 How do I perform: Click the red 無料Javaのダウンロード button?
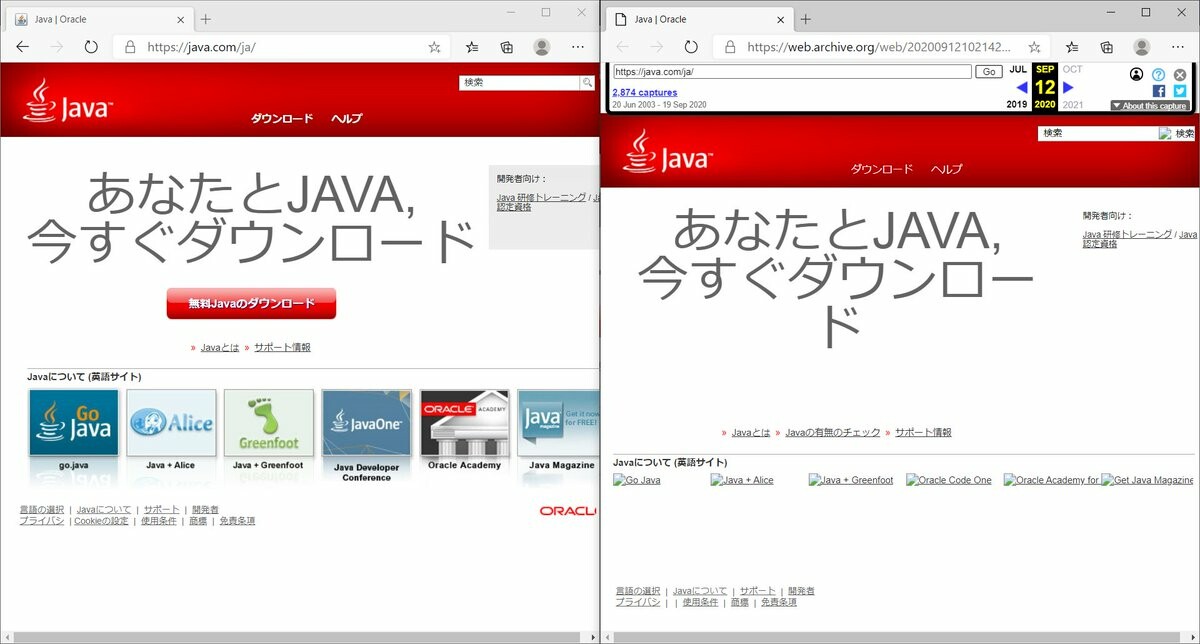point(251,303)
